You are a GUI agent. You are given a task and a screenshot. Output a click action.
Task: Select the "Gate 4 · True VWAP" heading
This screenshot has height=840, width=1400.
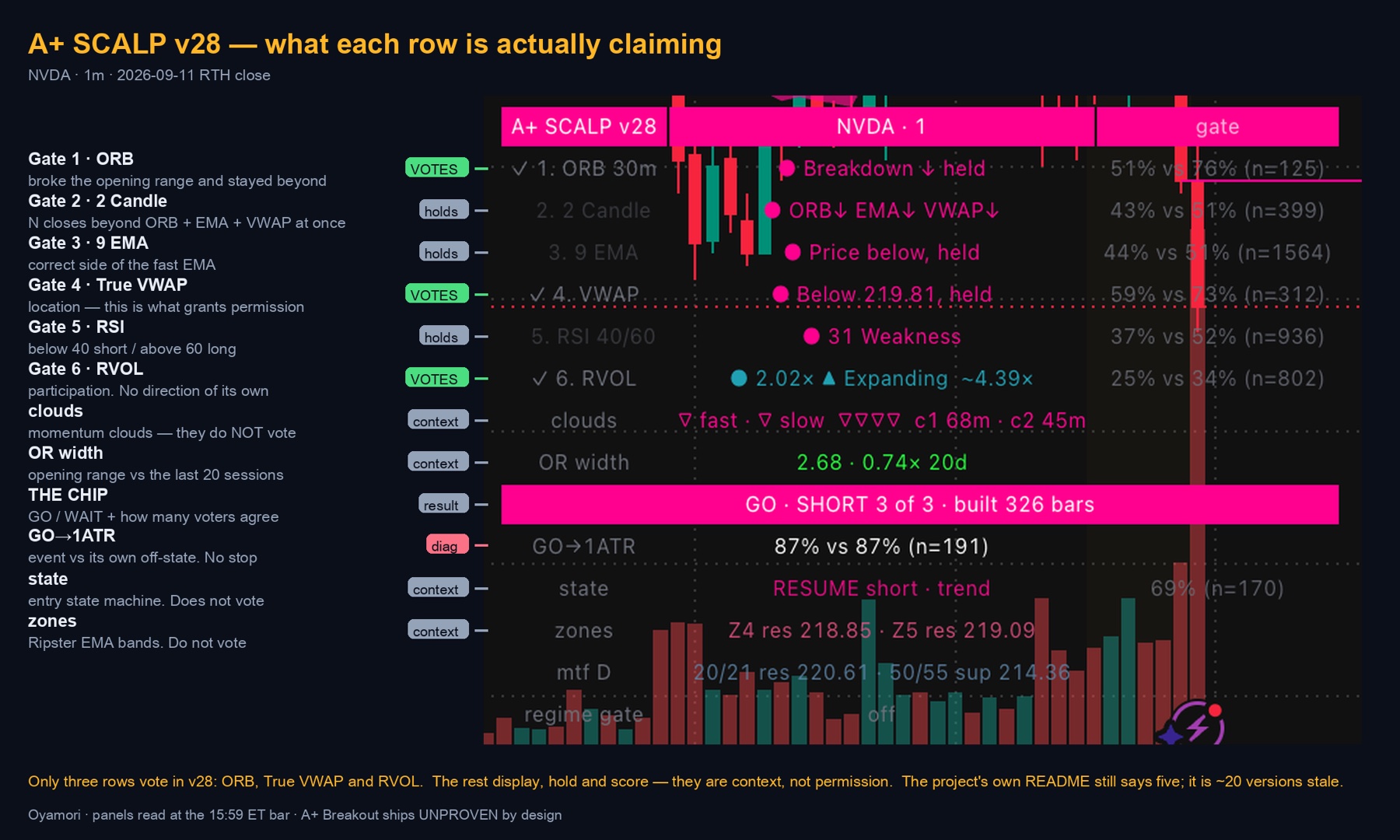click(107, 285)
